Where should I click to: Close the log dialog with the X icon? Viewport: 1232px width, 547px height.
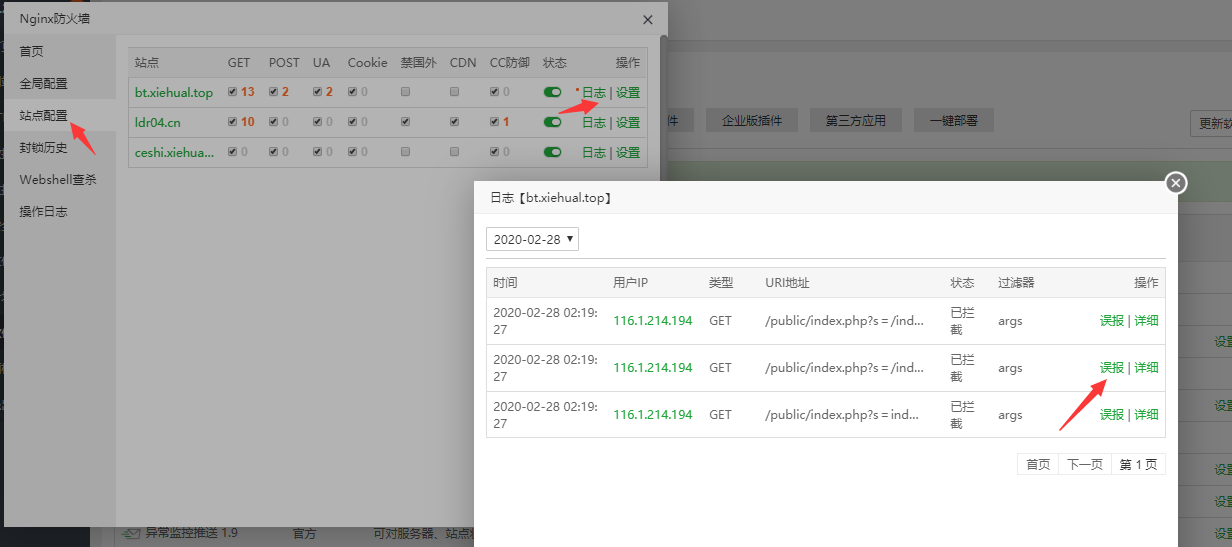click(1176, 182)
